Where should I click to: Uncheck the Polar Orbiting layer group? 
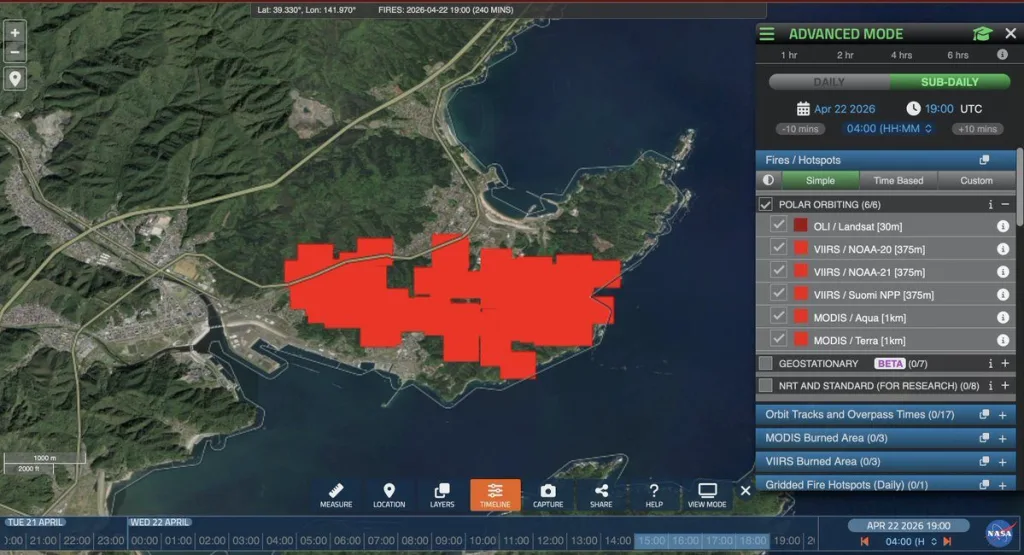tap(766, 204)
